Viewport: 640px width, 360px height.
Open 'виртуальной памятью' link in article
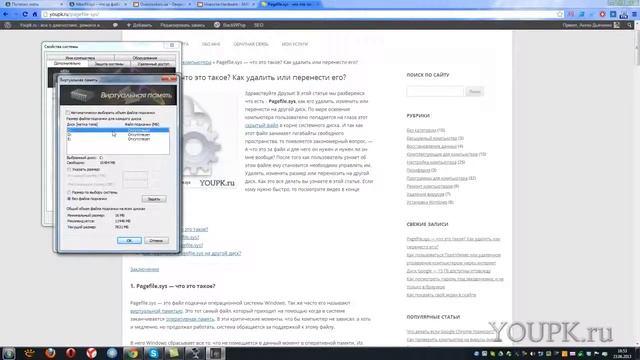pyautogui.click(x=156, y=311)
